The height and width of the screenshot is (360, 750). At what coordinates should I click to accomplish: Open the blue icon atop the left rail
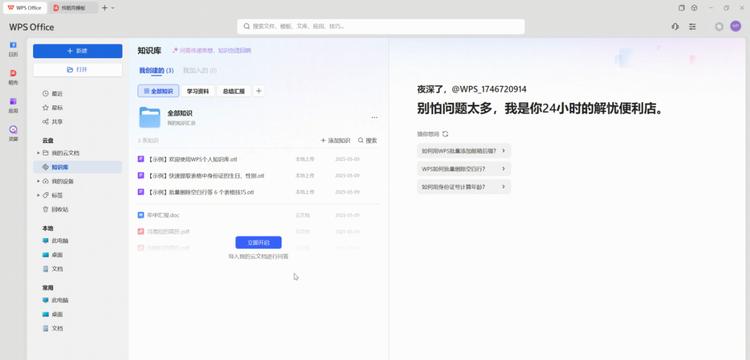pyautogui.click(x=13, y=49)
